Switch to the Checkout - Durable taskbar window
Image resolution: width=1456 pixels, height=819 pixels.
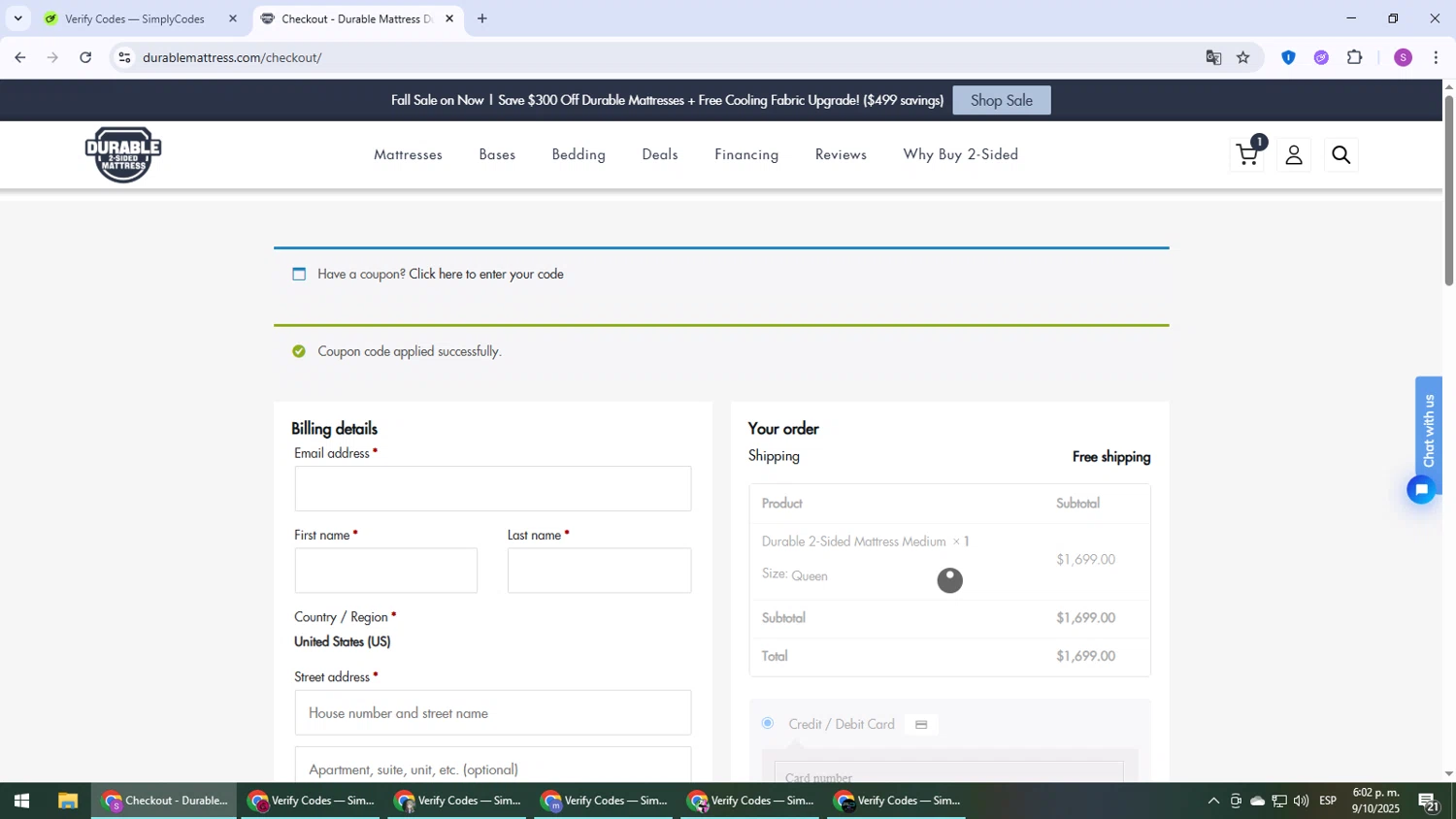(x=165, y=802)
